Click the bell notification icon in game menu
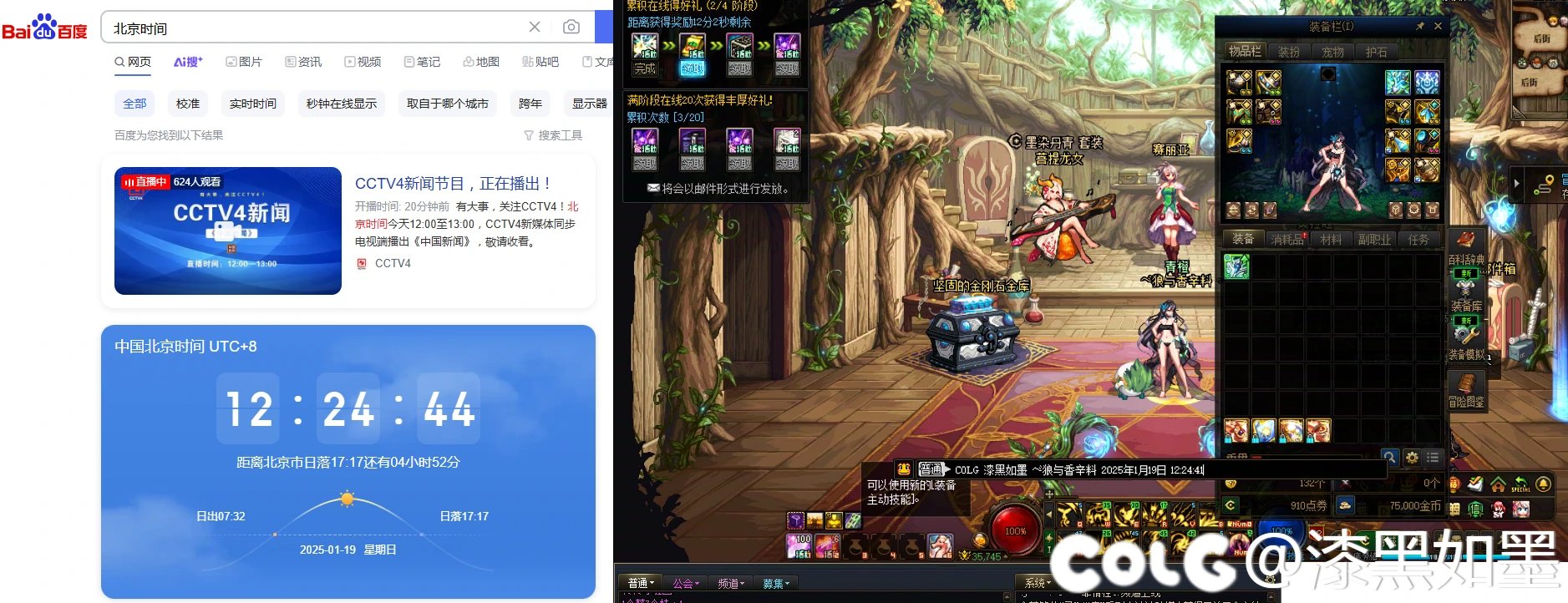 [1543, 484]
